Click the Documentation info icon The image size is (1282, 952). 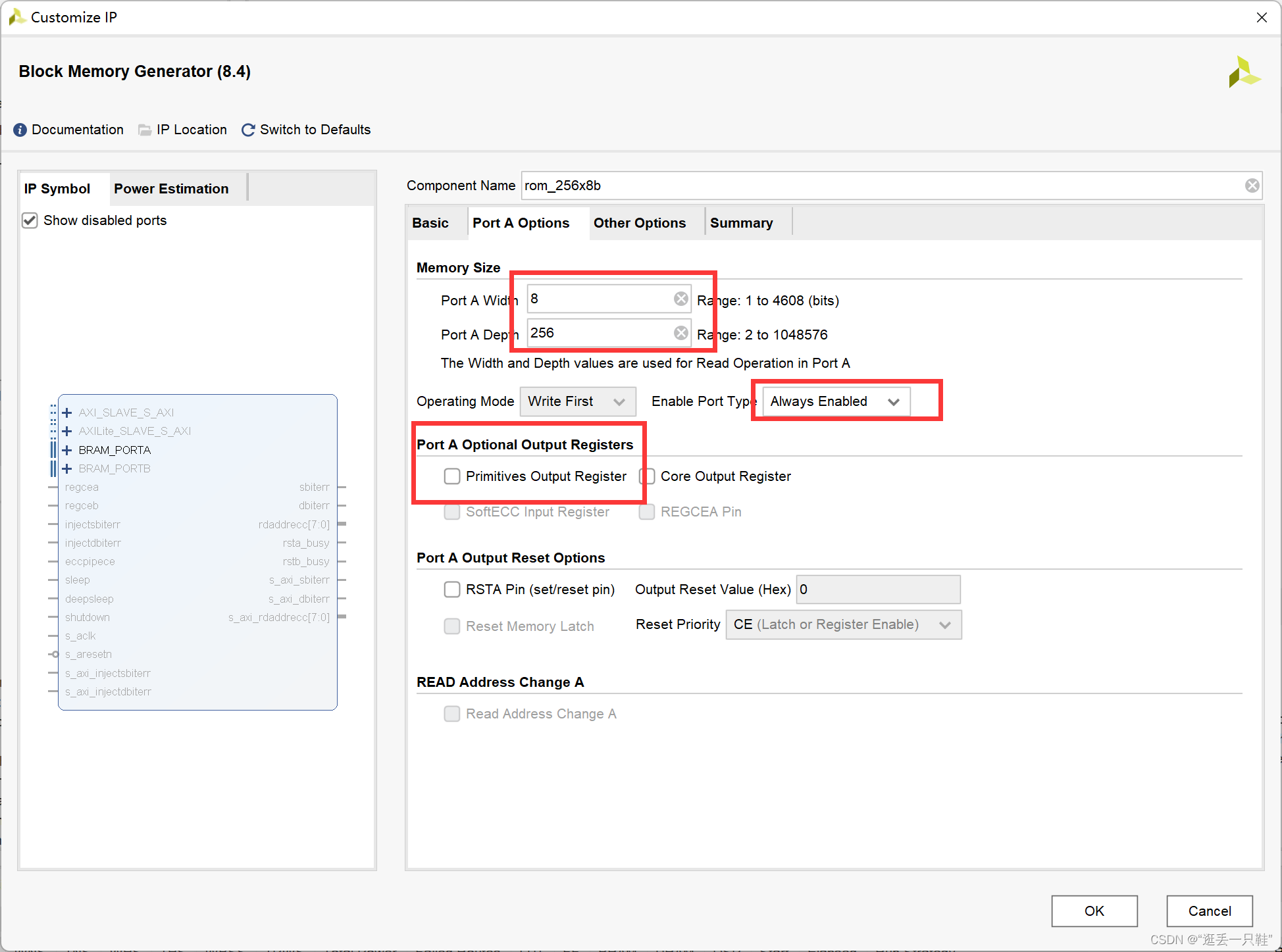pos(20,130)
